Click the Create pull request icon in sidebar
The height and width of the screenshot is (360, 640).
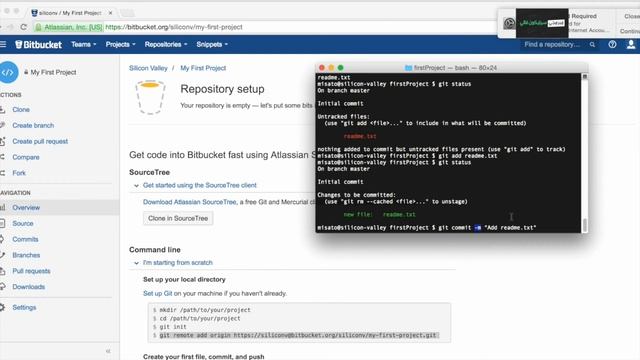tap(2, 141)
